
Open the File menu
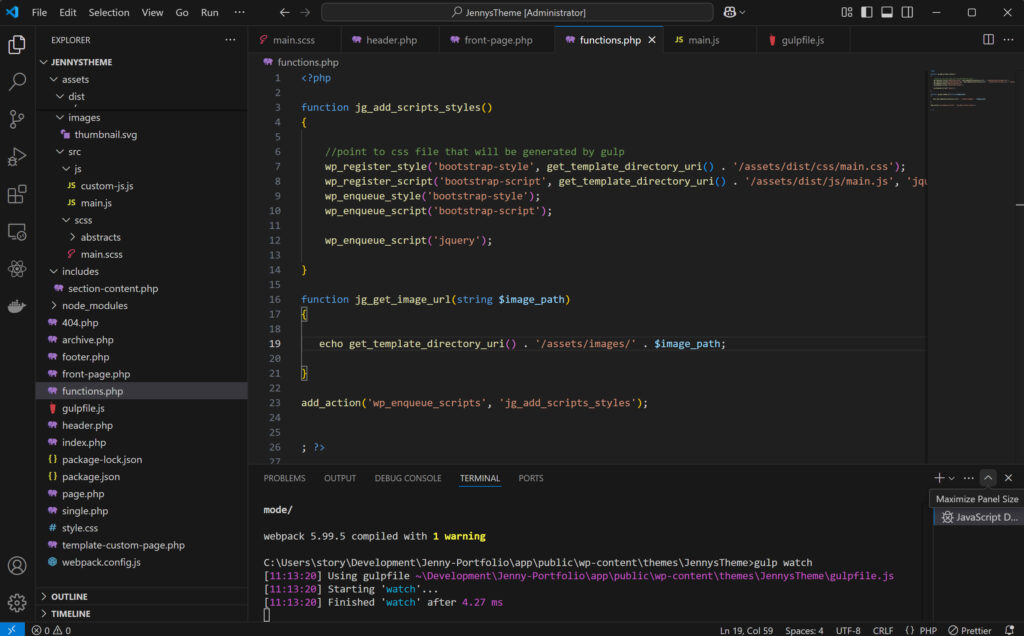(x=39, y=12)
